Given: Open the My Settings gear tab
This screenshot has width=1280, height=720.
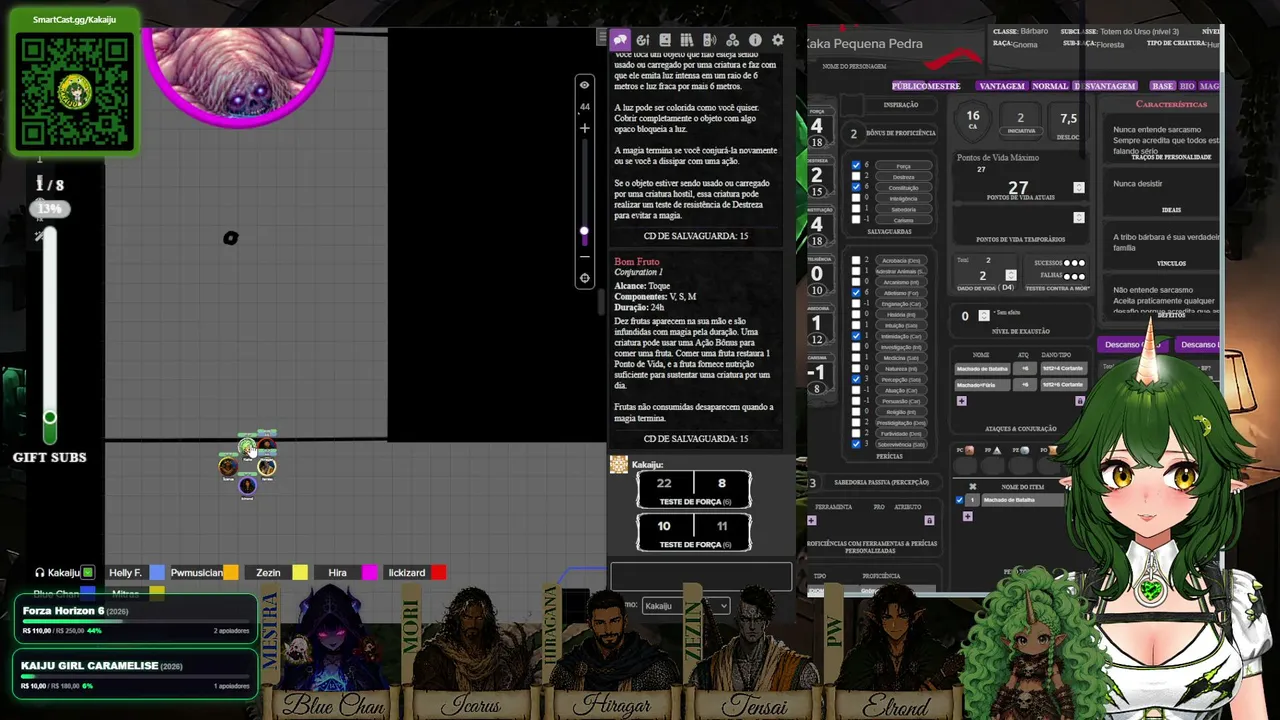Looking at the screenshot, I should (x=778, y=40).
